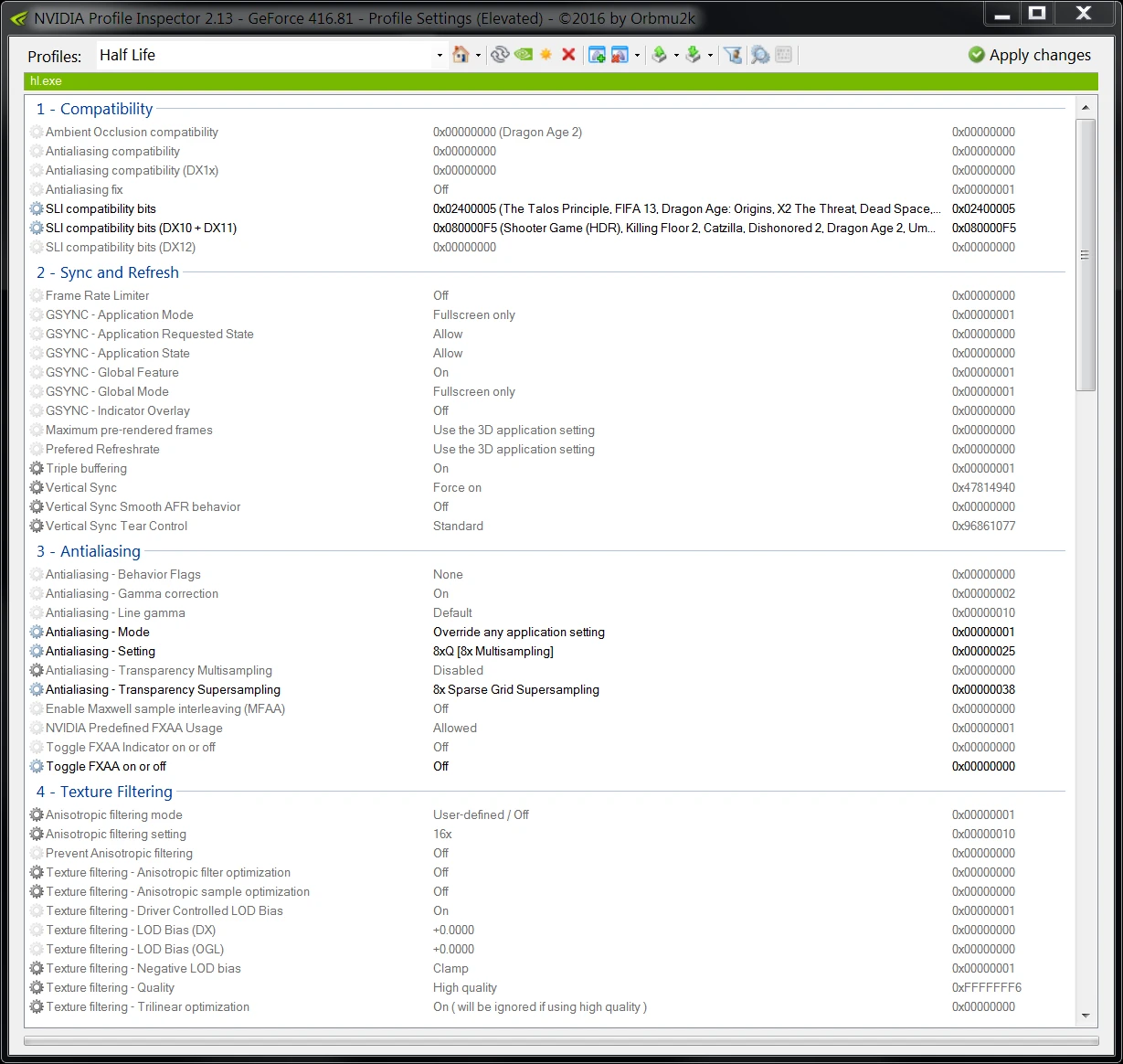The height and width of the screenshot is (1064, 1123).
Task: Click the home profile icon in toolbar
Action: pyautogui.click(x=461, y=55)
